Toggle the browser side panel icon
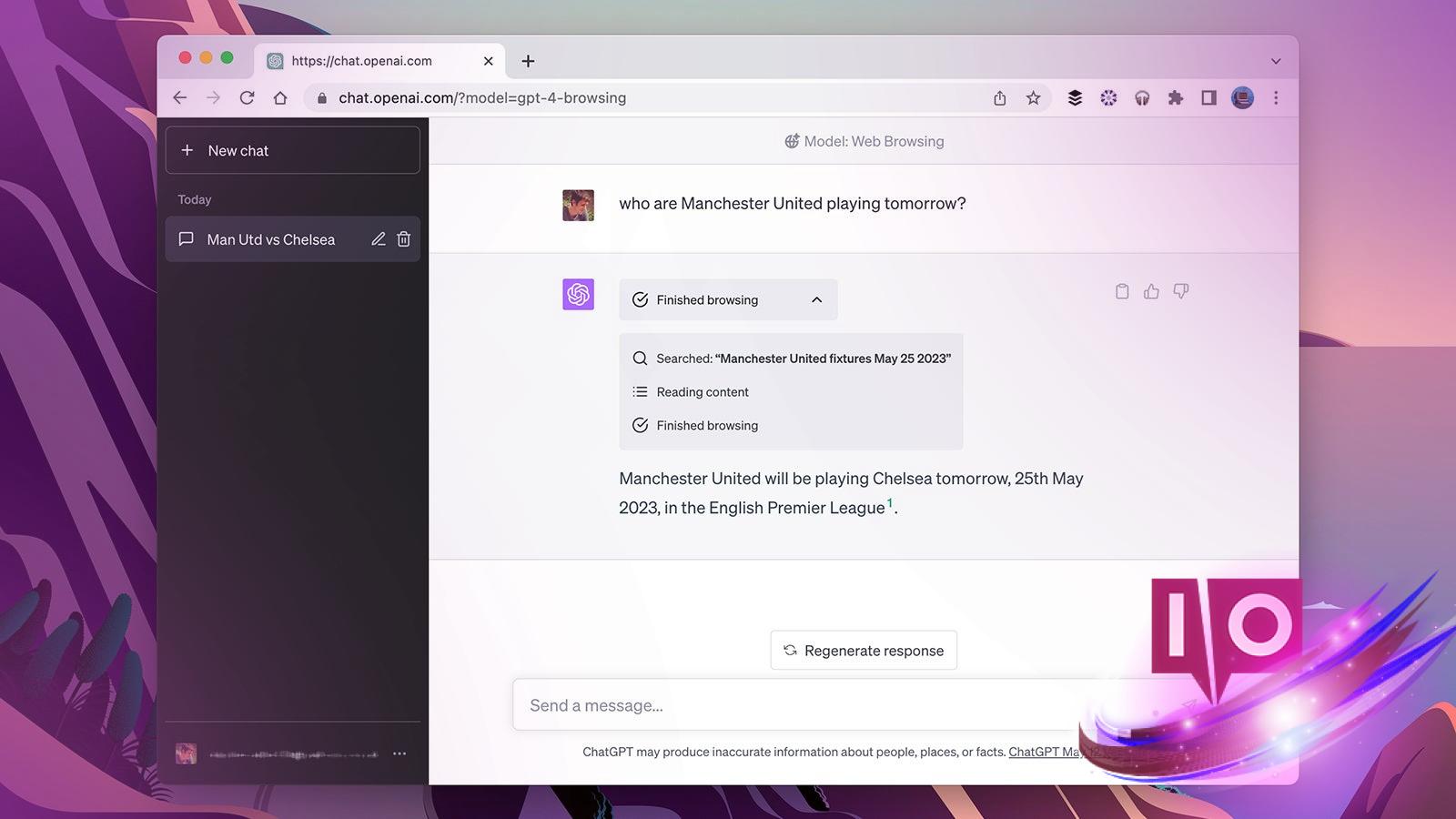Viewport: 1456px width, 819px height. click(x=1208, y=97)
